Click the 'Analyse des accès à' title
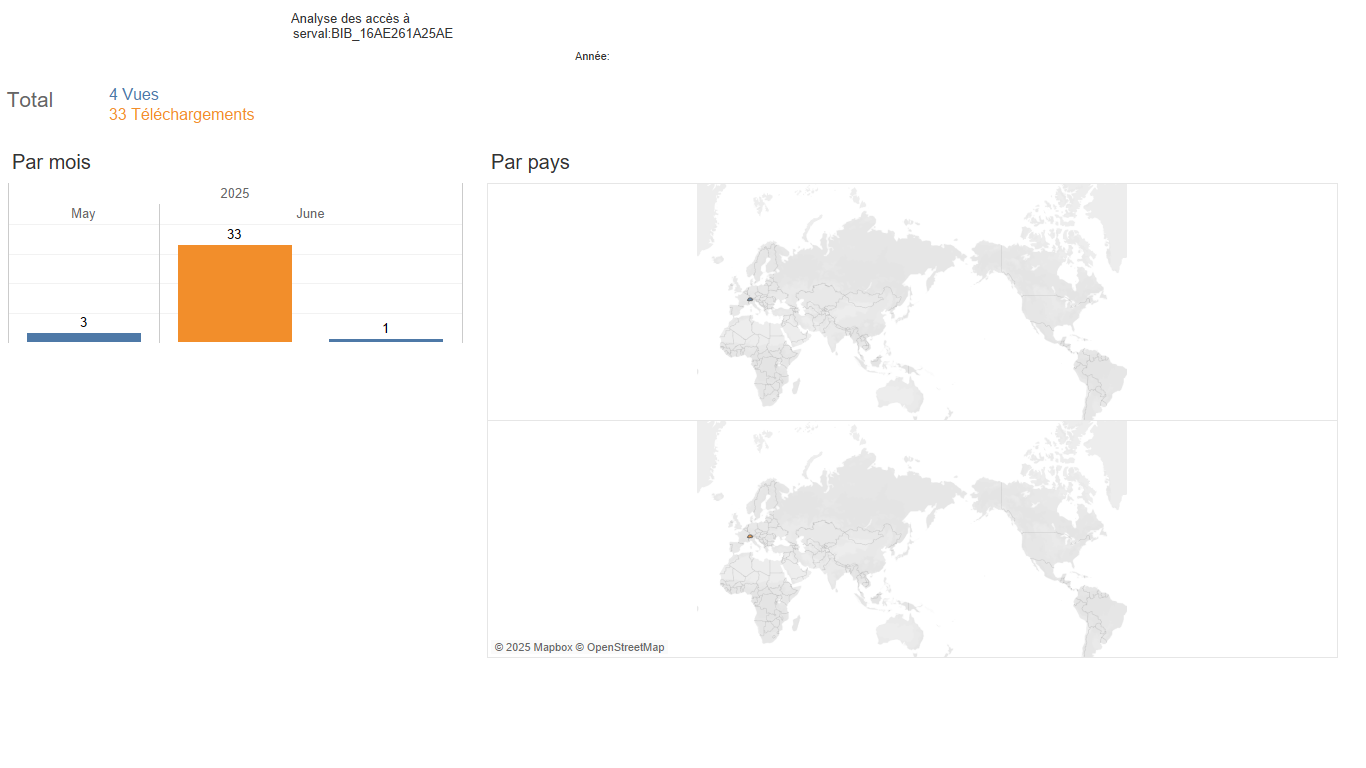Image resolution: width=1366 pixels, height=768 pixels. click(x=350, y=18)
